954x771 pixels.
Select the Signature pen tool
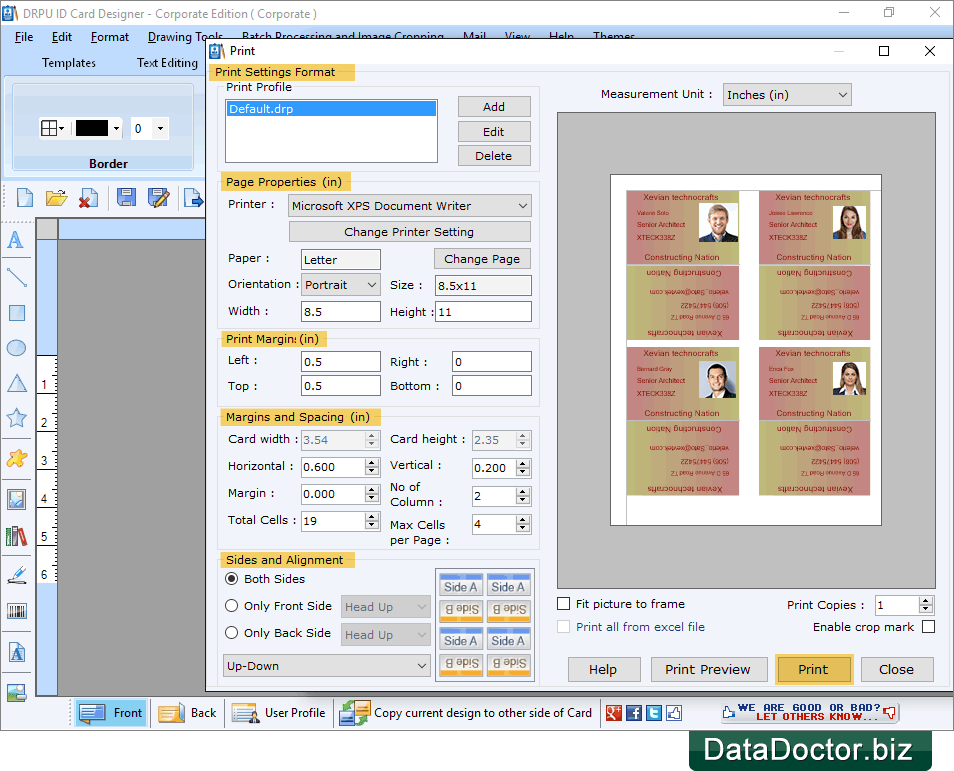pos(16,574)
